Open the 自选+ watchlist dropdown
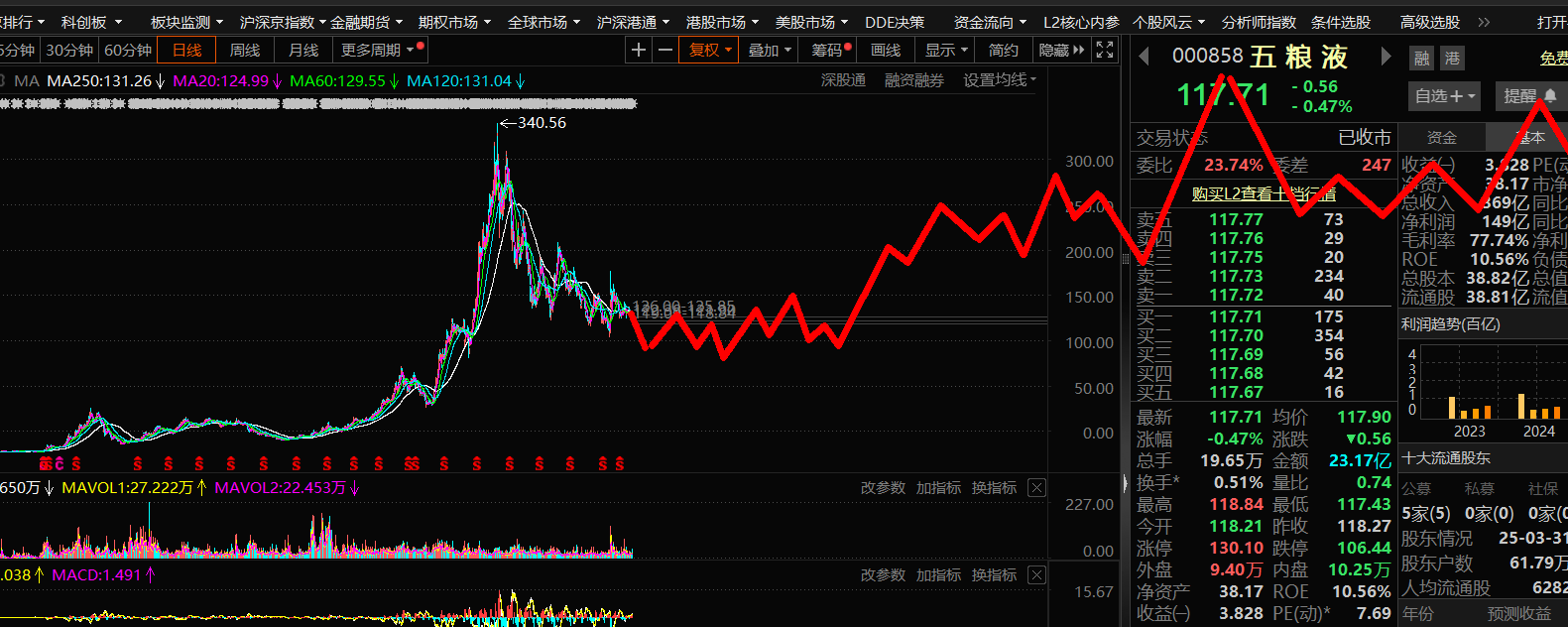 [1445, 96]
